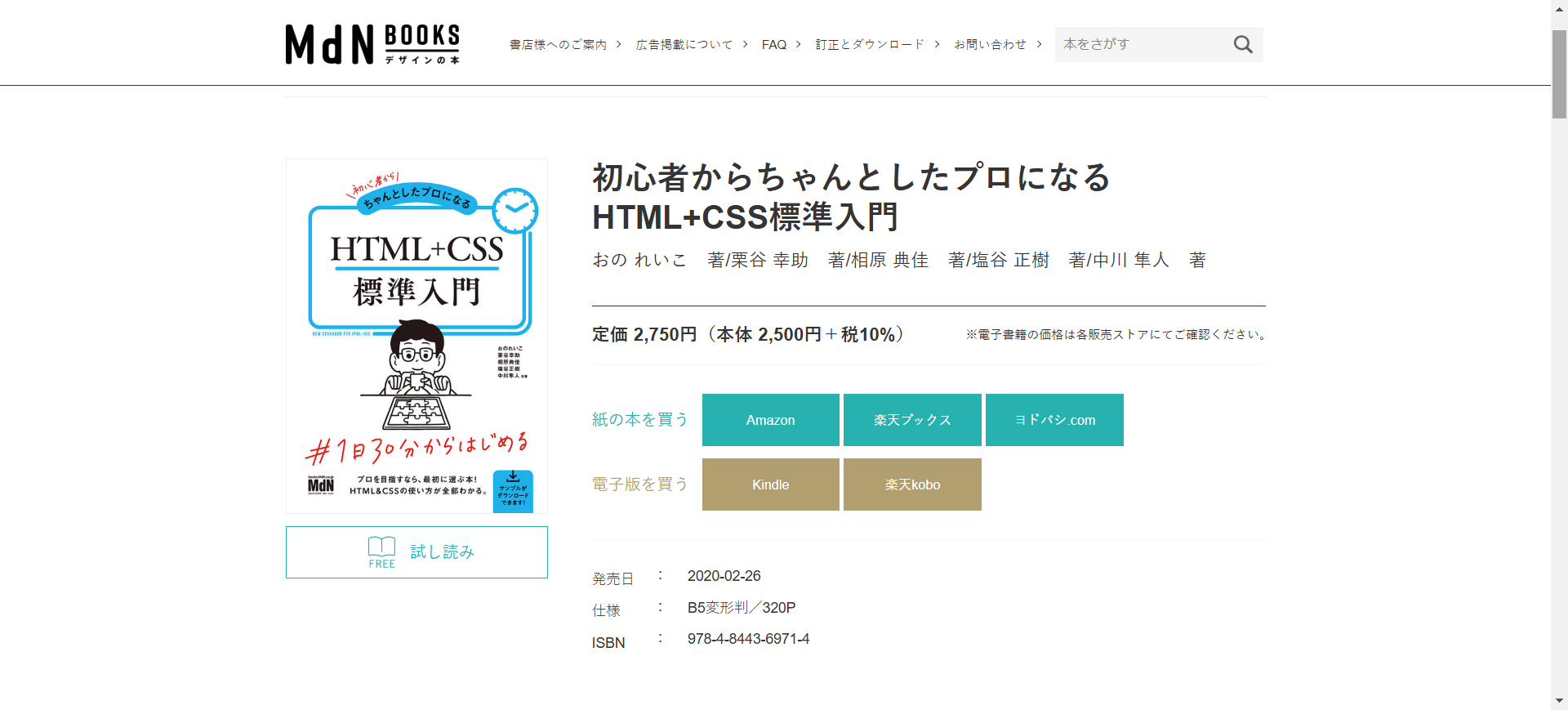Click the price text 定価 2,750円
The image size is (1568, 710).
[644, 334]
